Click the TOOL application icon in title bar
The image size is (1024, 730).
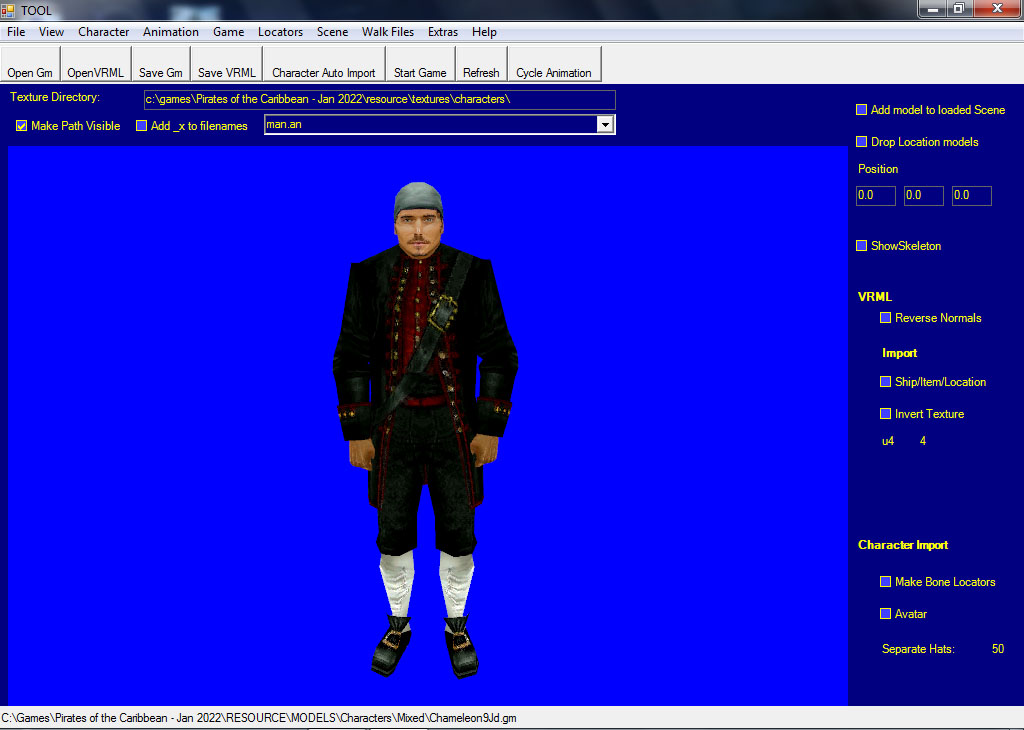9,9
